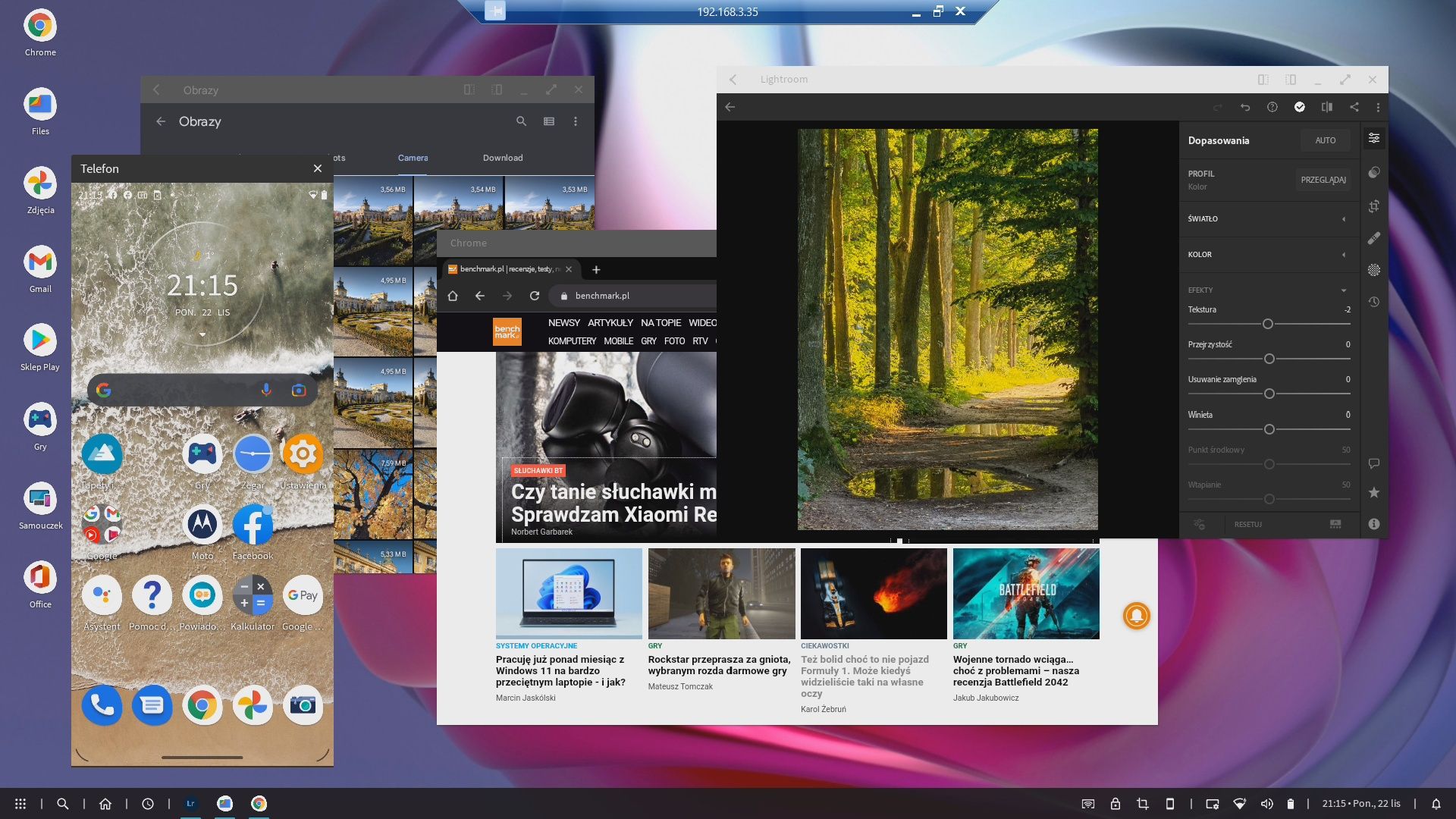1456x819 pixels.
Task: Open the Lightroom help question mark
Action: pos(1272,107)
